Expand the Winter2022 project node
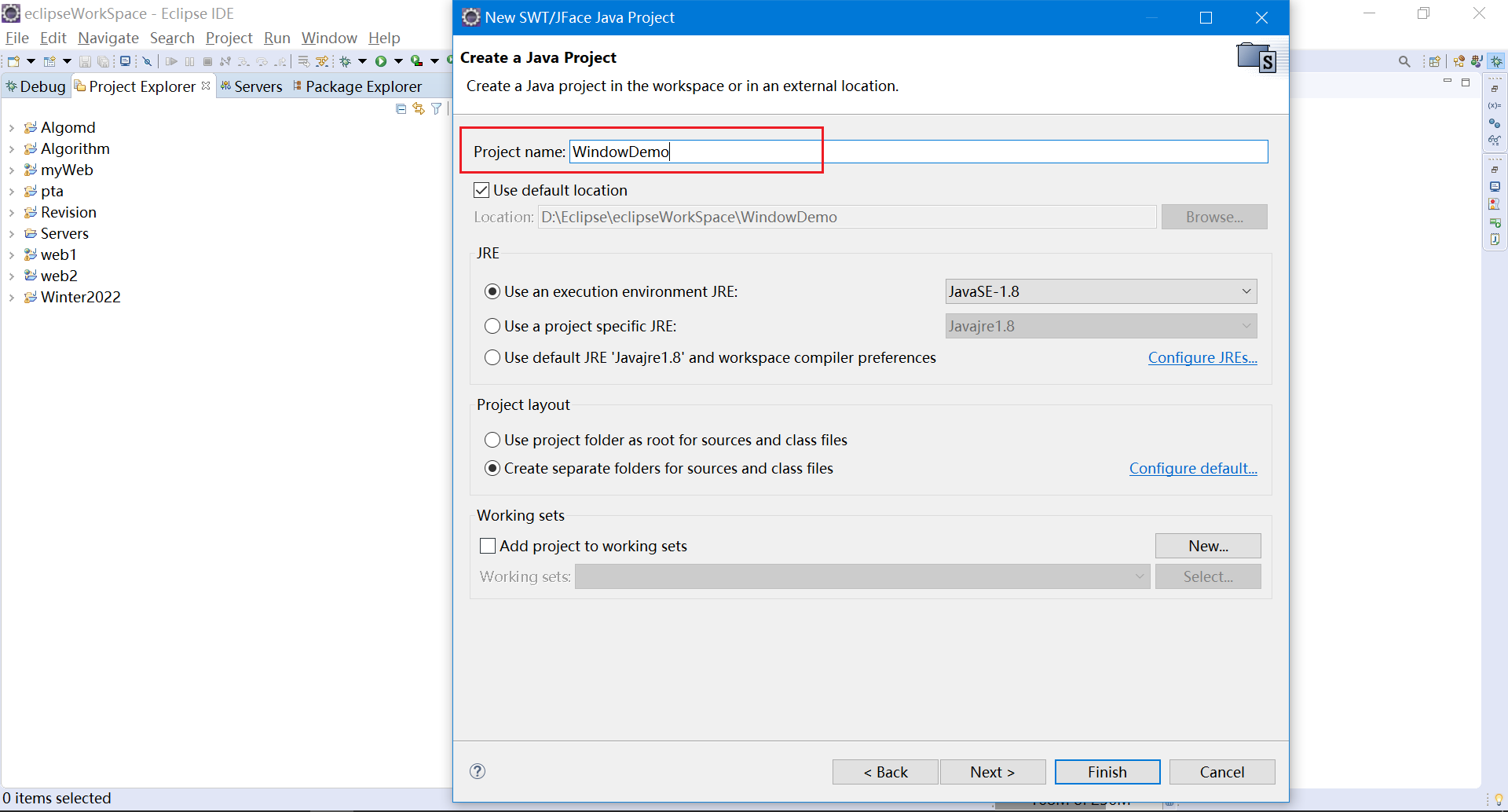The width and height of the screenshot is (1508, 812). coord(12,298)
